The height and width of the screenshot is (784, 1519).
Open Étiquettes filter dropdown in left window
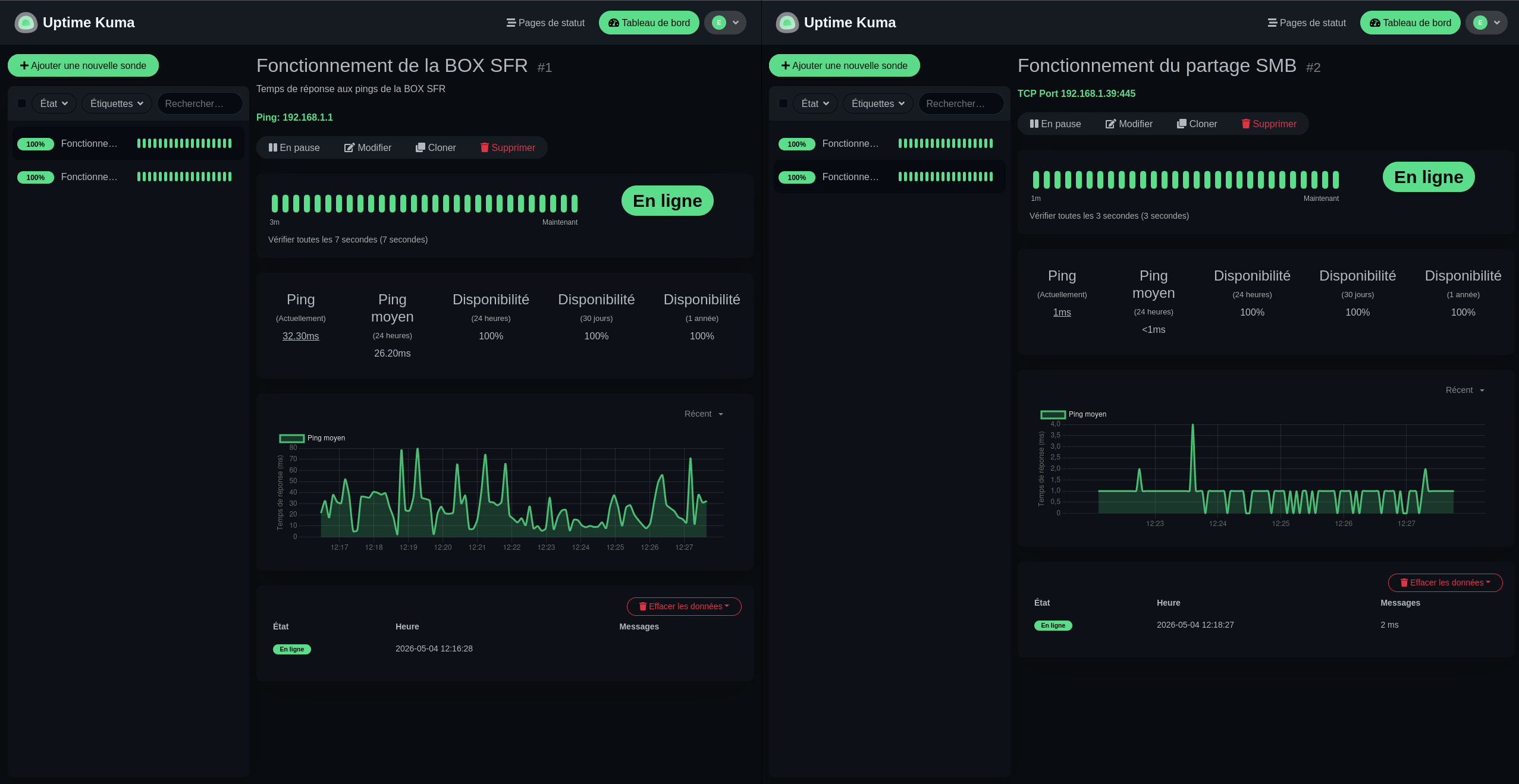click(x=117, y=103)
